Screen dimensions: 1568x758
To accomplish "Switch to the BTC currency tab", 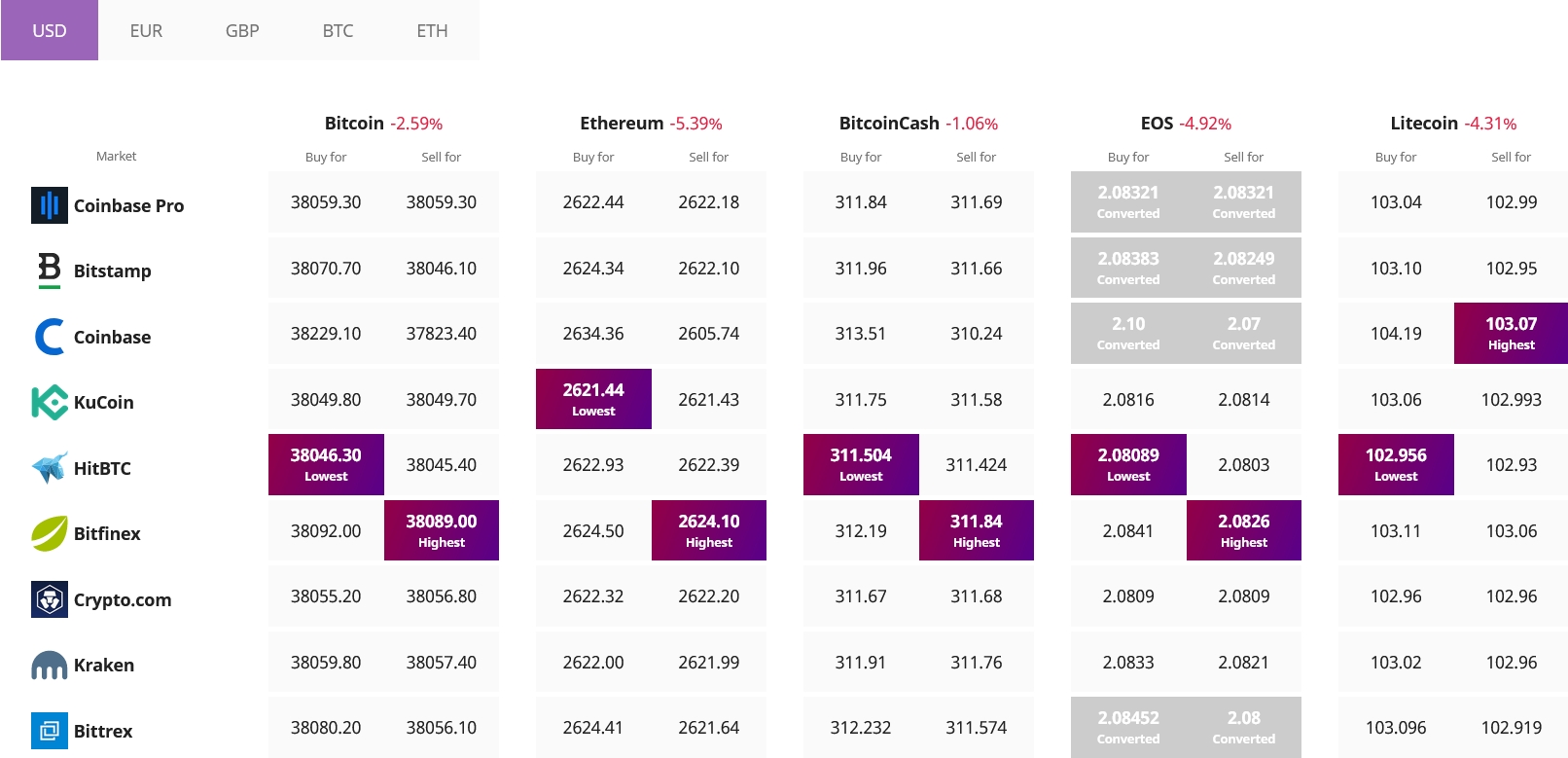I will click(338, 31).
